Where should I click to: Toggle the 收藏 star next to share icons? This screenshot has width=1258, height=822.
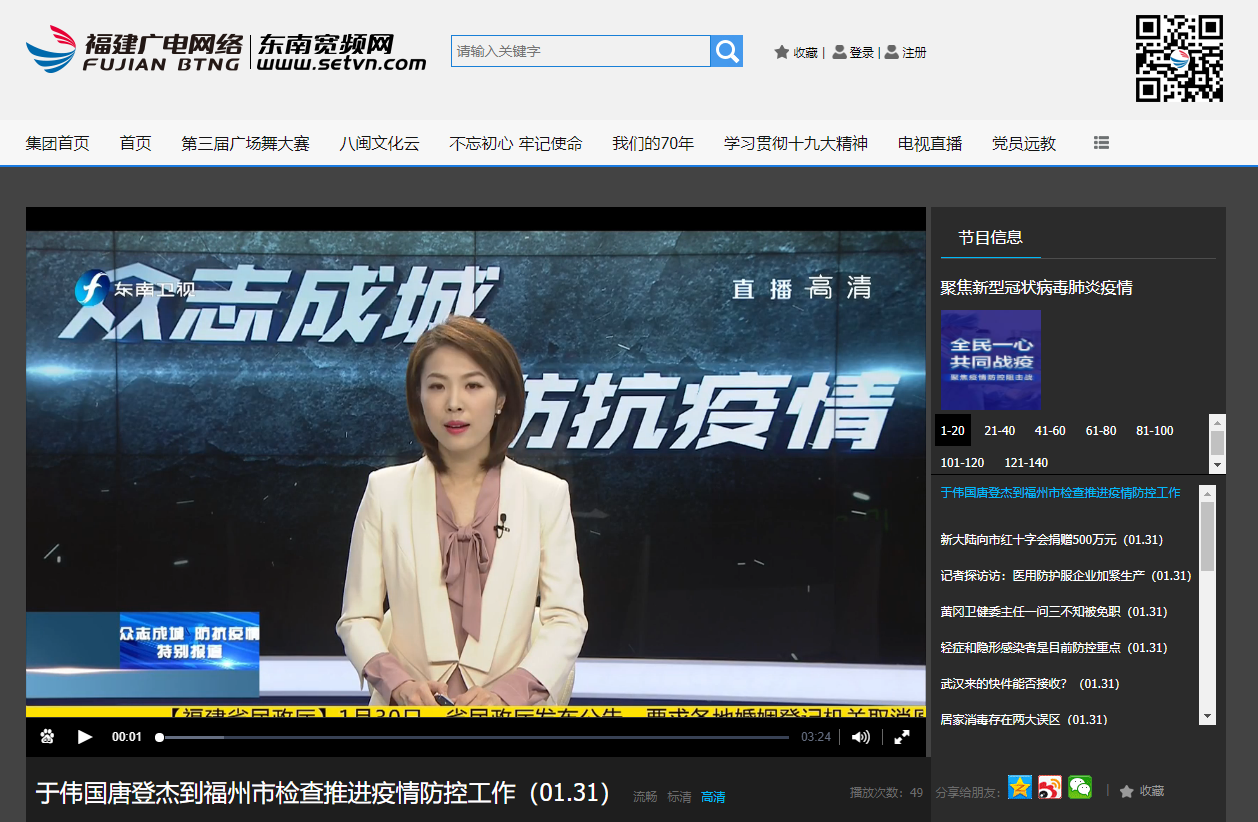coord(1129,789)
